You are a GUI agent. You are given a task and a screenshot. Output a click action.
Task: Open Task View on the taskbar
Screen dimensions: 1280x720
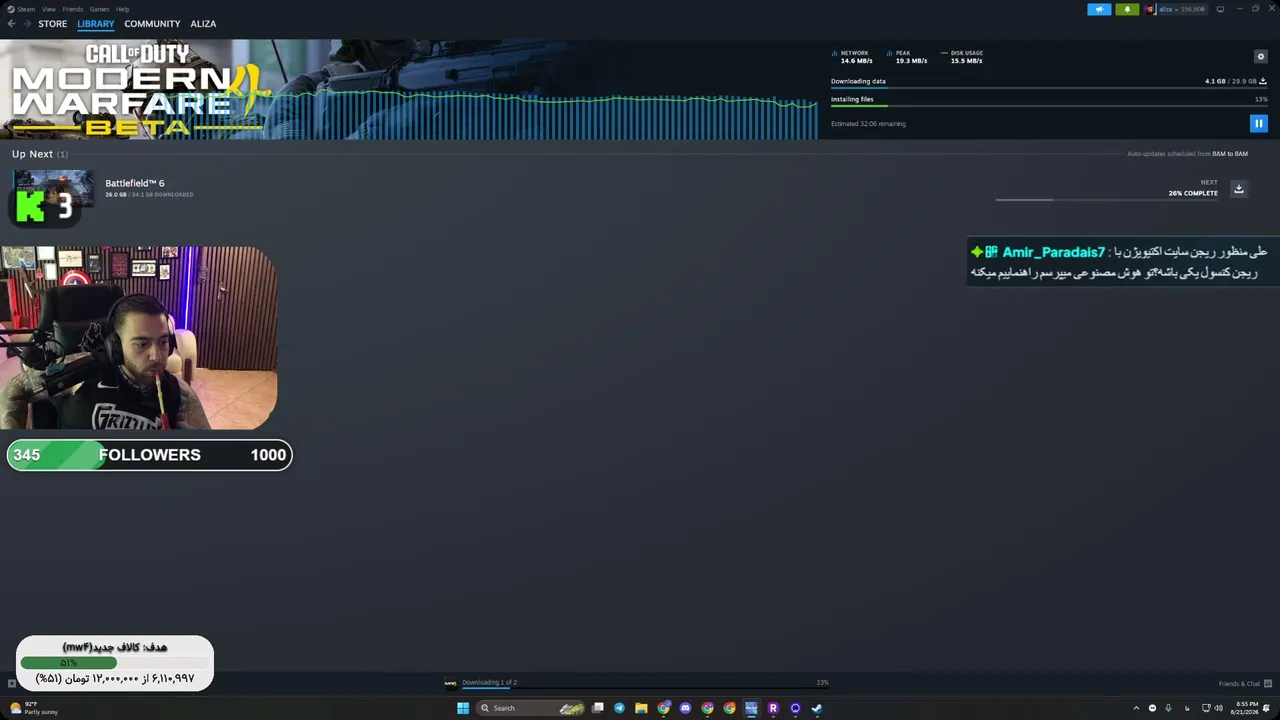[x=598, y=708]
